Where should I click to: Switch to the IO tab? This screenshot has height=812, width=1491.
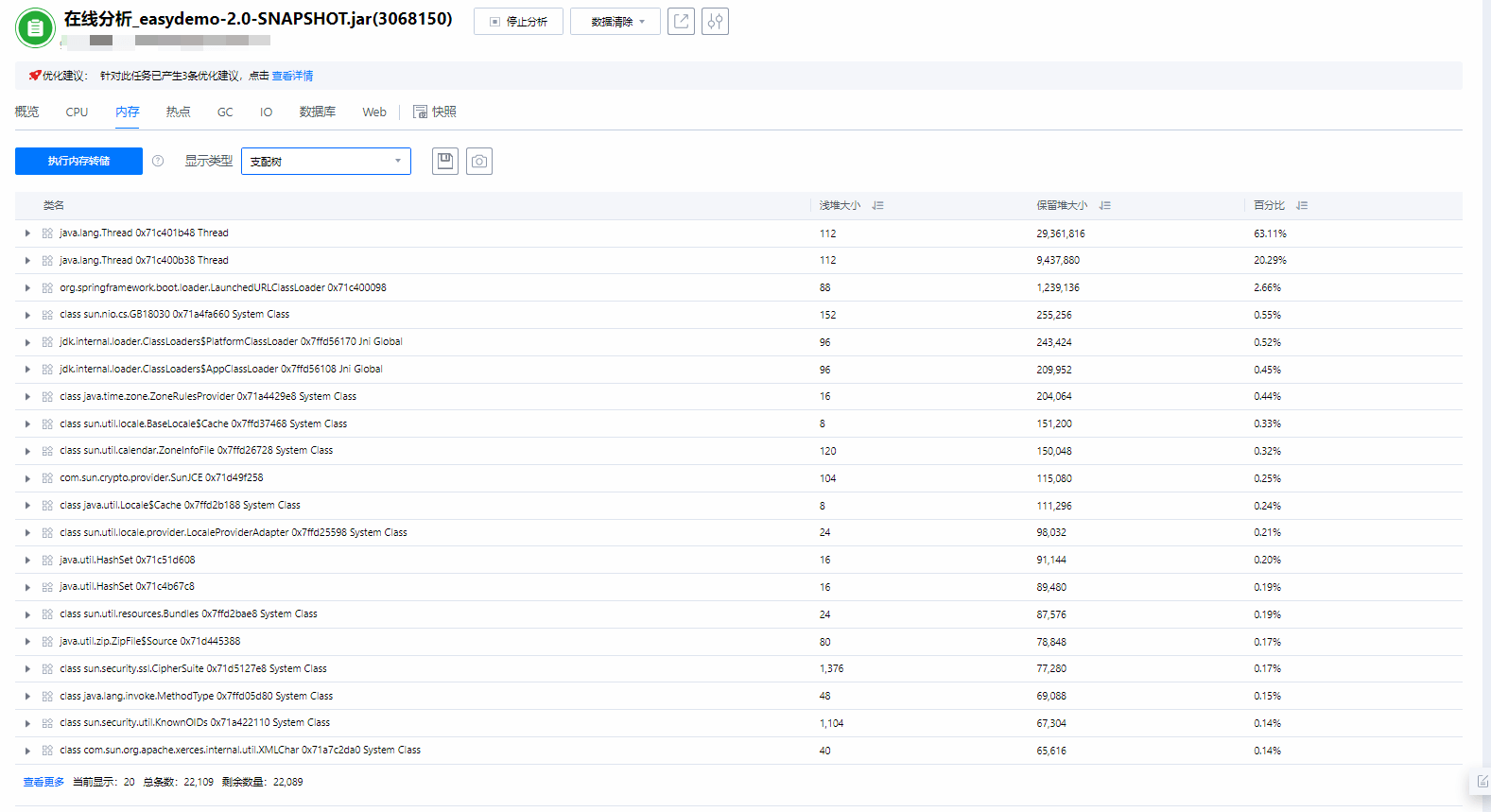tap(267, 112)
